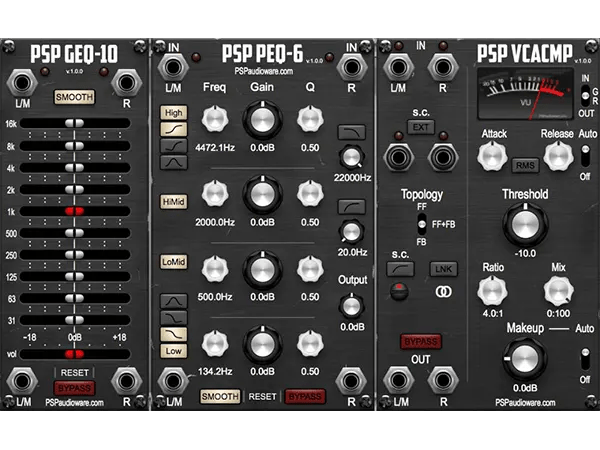The image size is (600, 450).
Task: Select the High band bell curve shape
Action: [174, 162]
